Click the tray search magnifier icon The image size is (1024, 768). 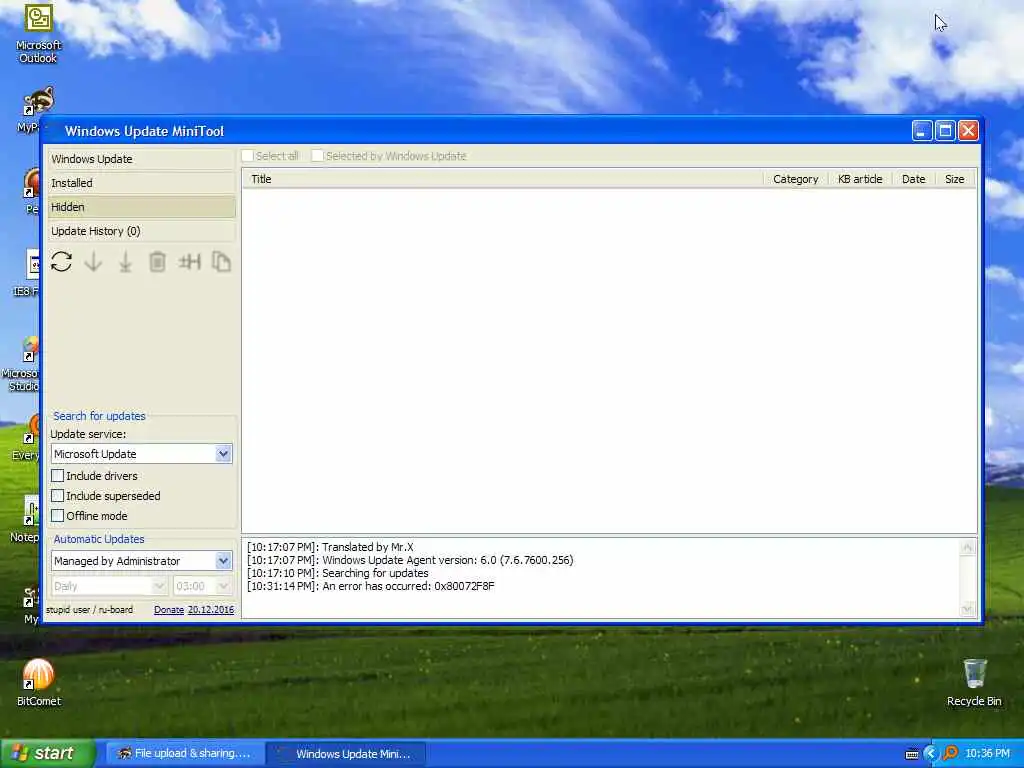coord(951,753)
